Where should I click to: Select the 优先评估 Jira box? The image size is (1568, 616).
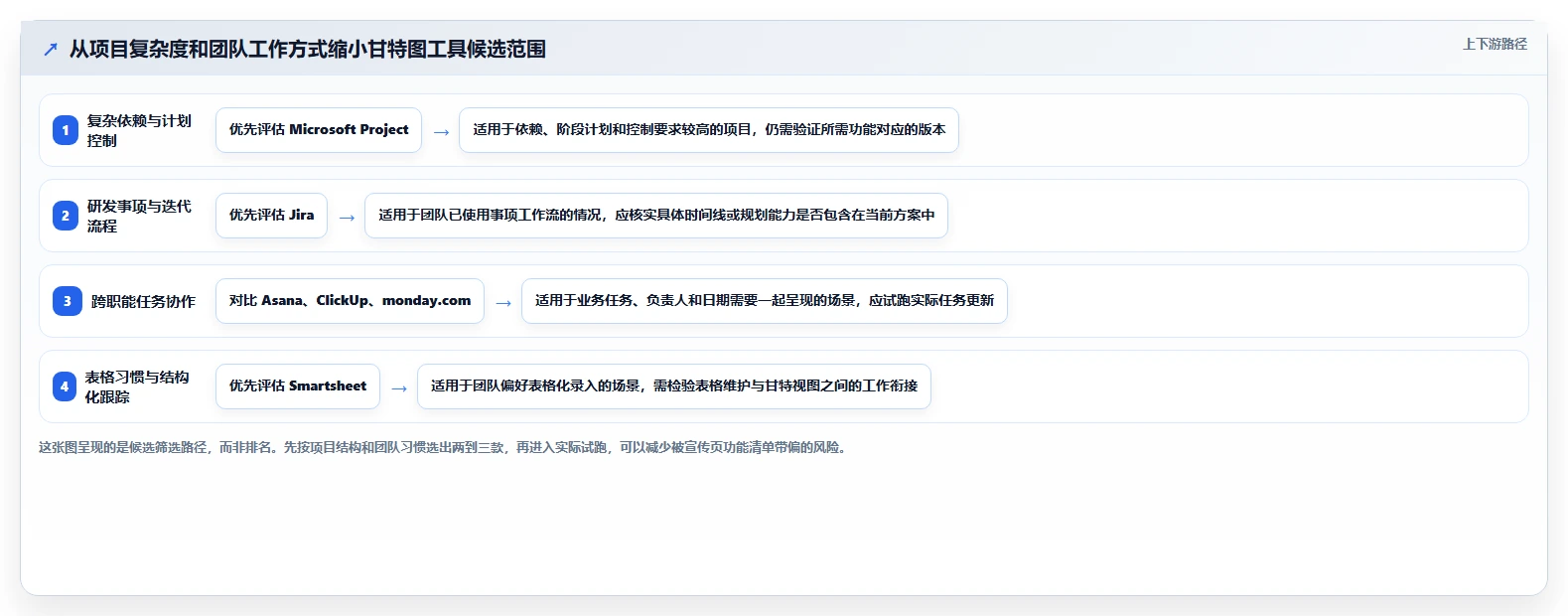click(x=271, y=216)
